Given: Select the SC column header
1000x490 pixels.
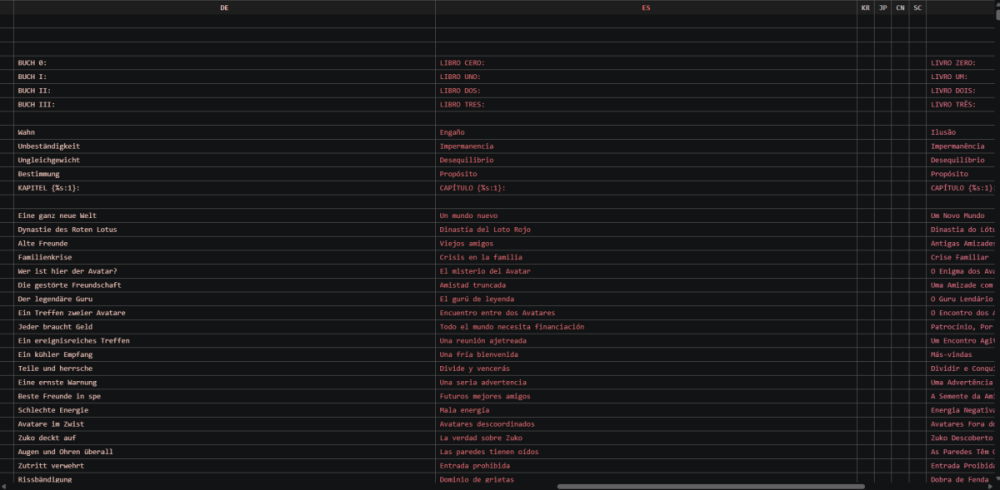Looking at the screenshot, I should coord(917,8).
